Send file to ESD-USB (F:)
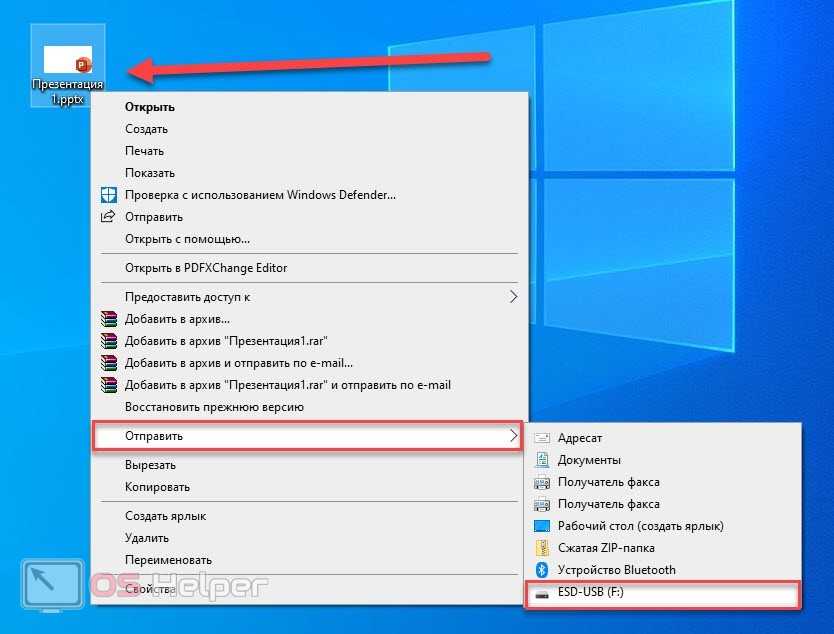The width and height of the screenshot is (834, 634). [x=663, y=594]
